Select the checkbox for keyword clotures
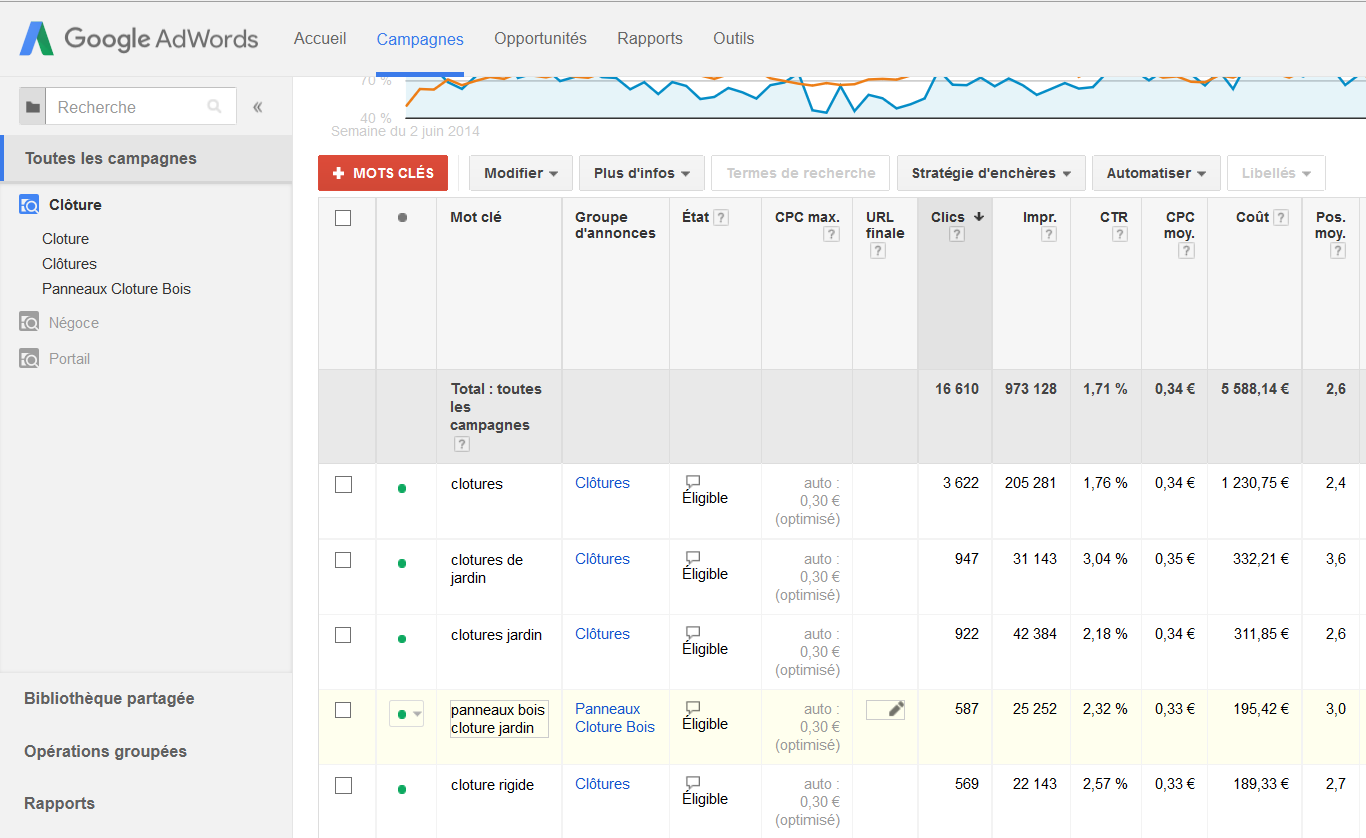The width and height of the screenshot is (1366, 838). tap(343, 484)
